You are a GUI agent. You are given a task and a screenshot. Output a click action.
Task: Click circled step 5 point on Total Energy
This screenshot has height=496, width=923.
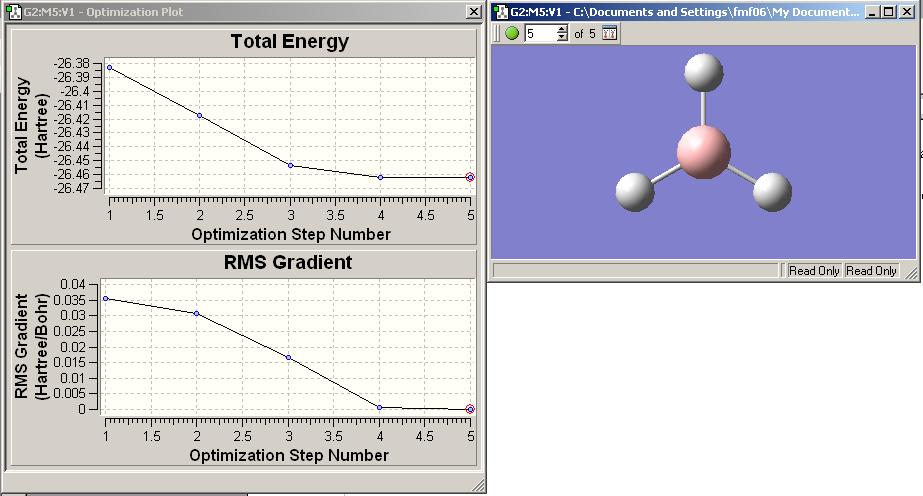pos(470,177)
